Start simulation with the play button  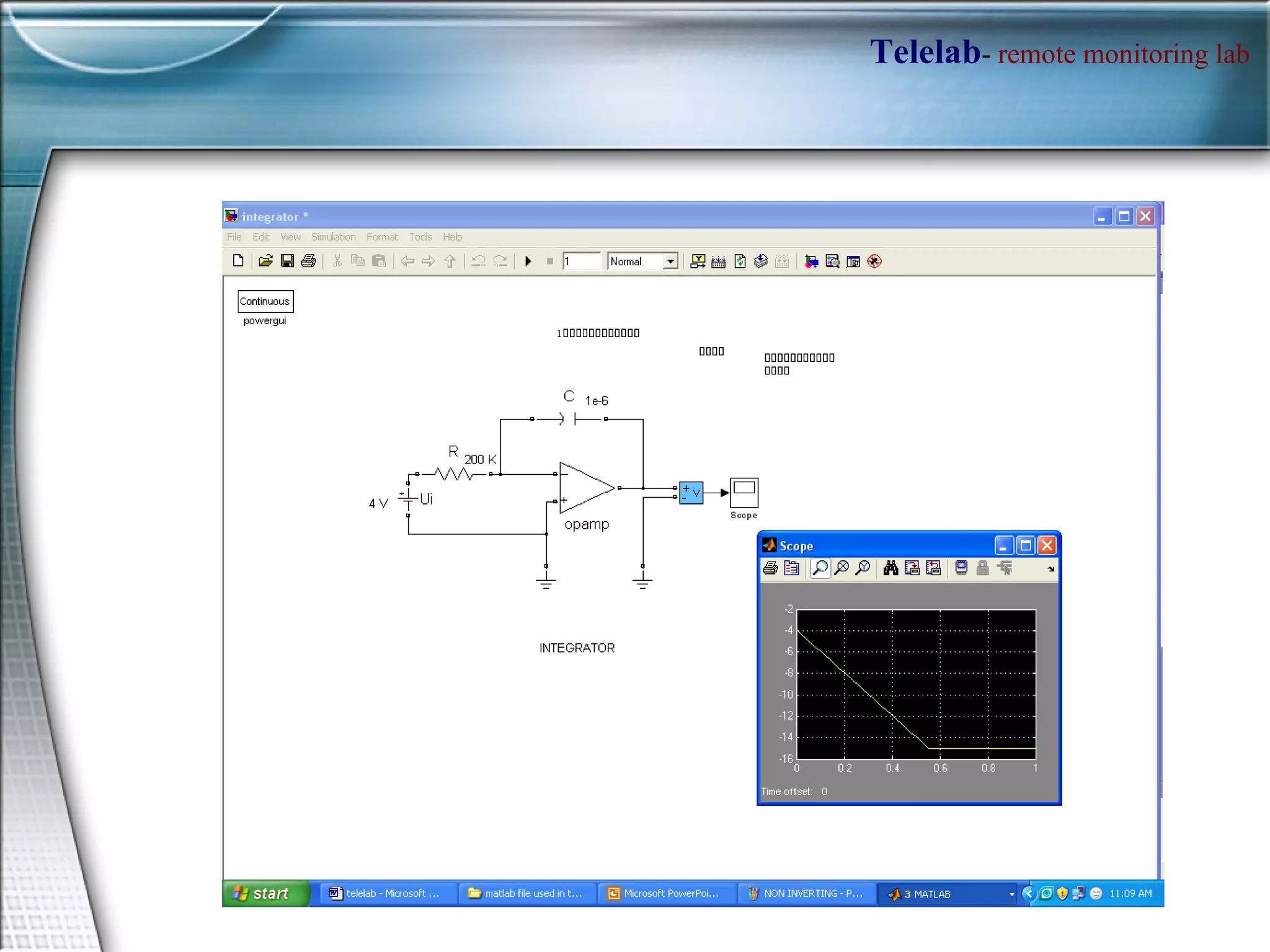528,261
